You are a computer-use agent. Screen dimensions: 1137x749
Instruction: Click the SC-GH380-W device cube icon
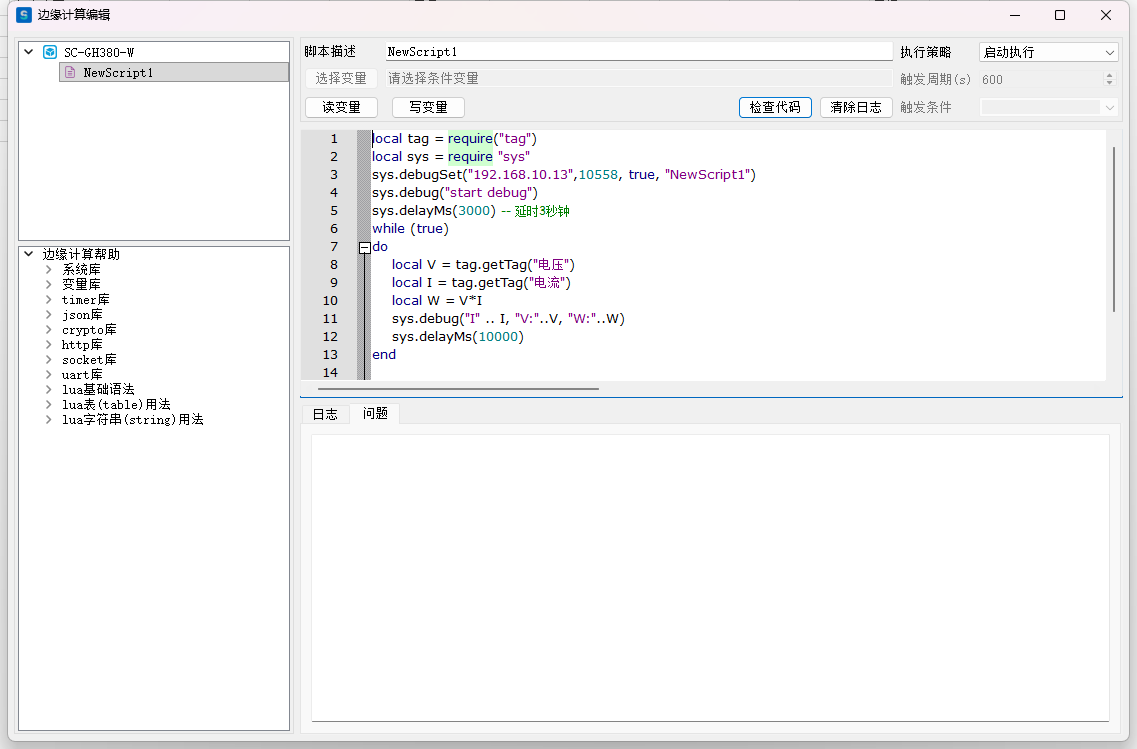(50, 52)
